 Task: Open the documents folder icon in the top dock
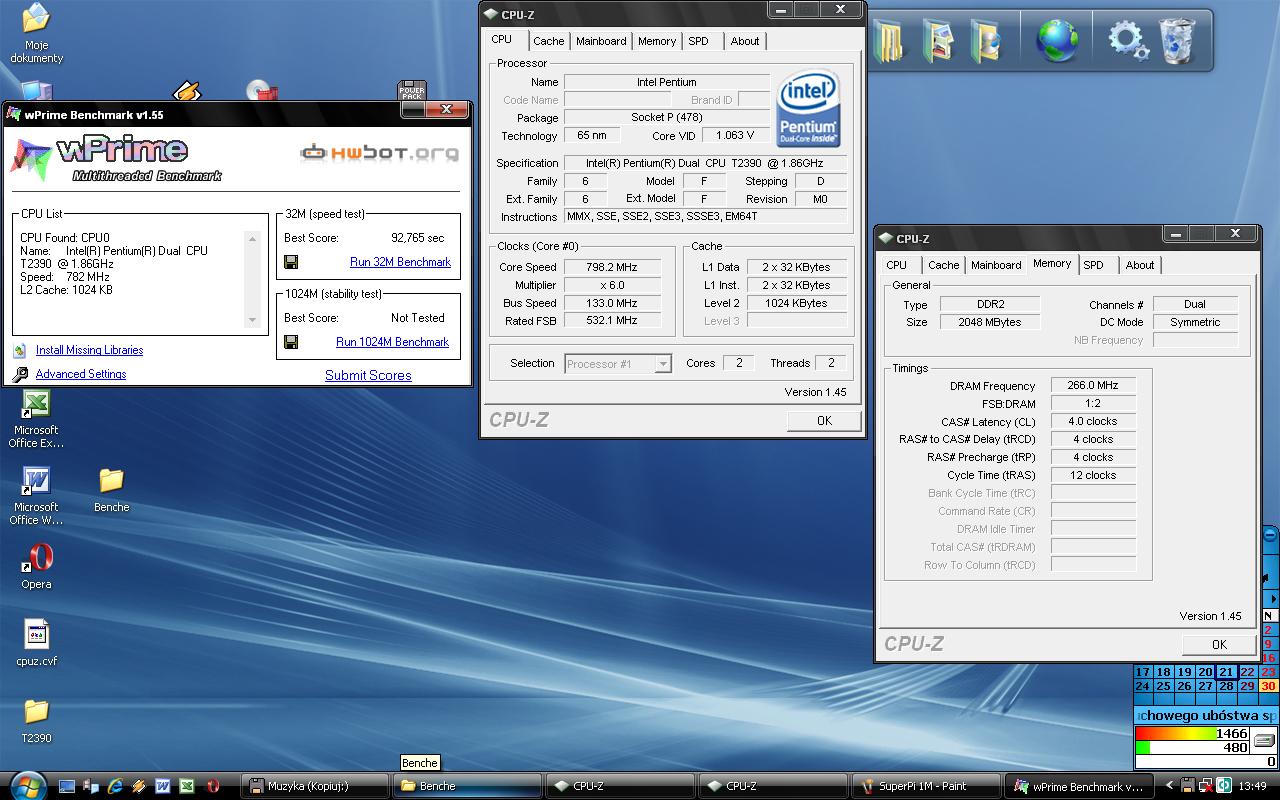tap(889, 40)
